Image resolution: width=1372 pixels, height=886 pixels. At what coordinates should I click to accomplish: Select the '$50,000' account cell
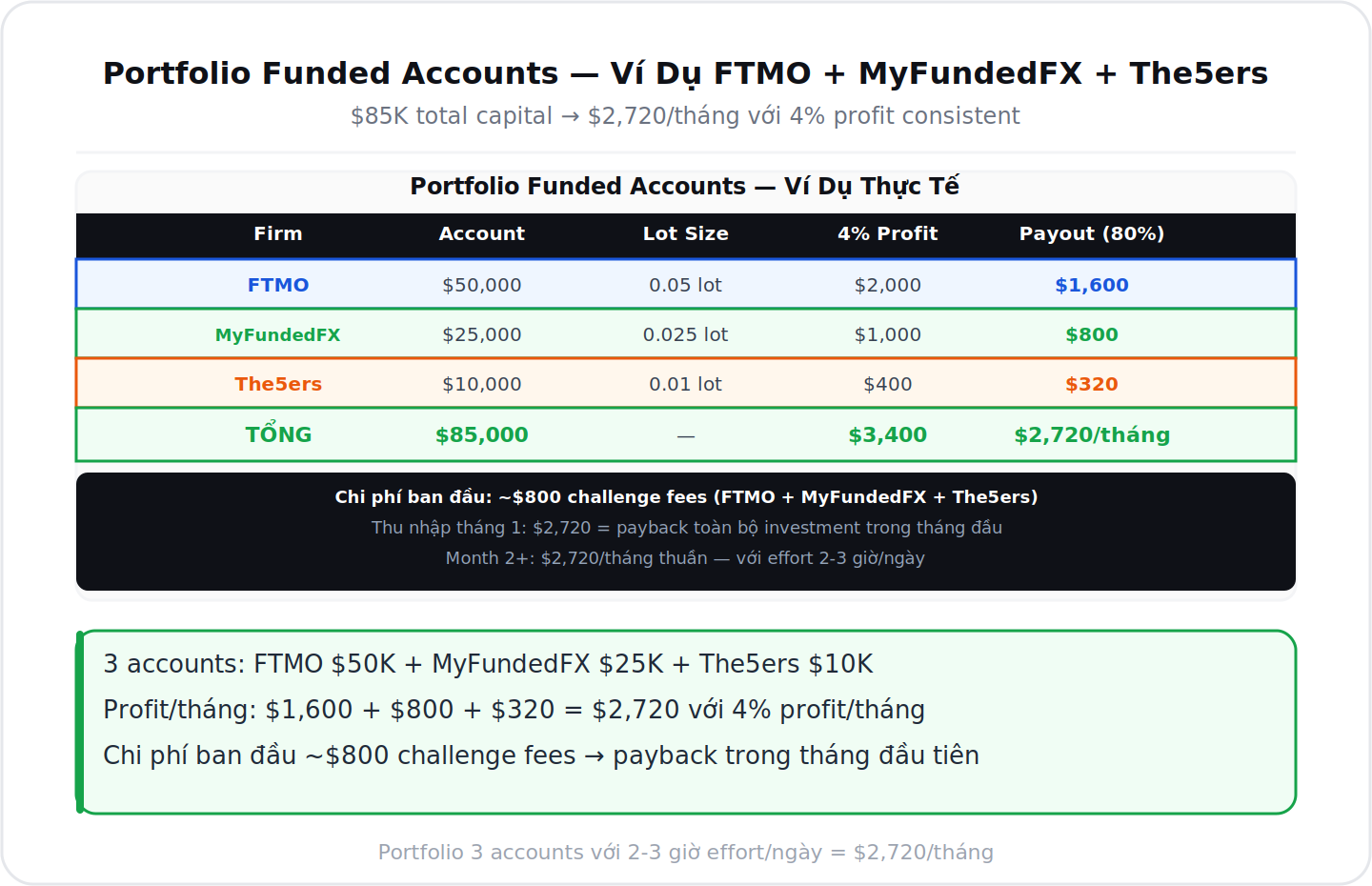click(482, 285)
